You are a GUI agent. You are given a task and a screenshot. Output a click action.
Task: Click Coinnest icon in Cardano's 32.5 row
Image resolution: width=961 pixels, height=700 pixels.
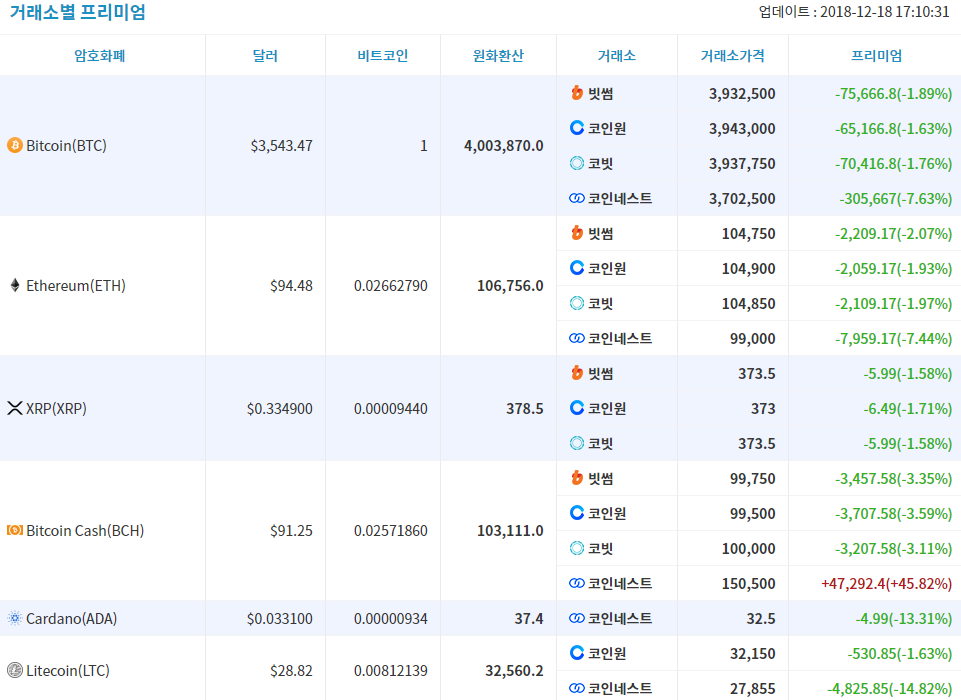(x=577, y=618)
